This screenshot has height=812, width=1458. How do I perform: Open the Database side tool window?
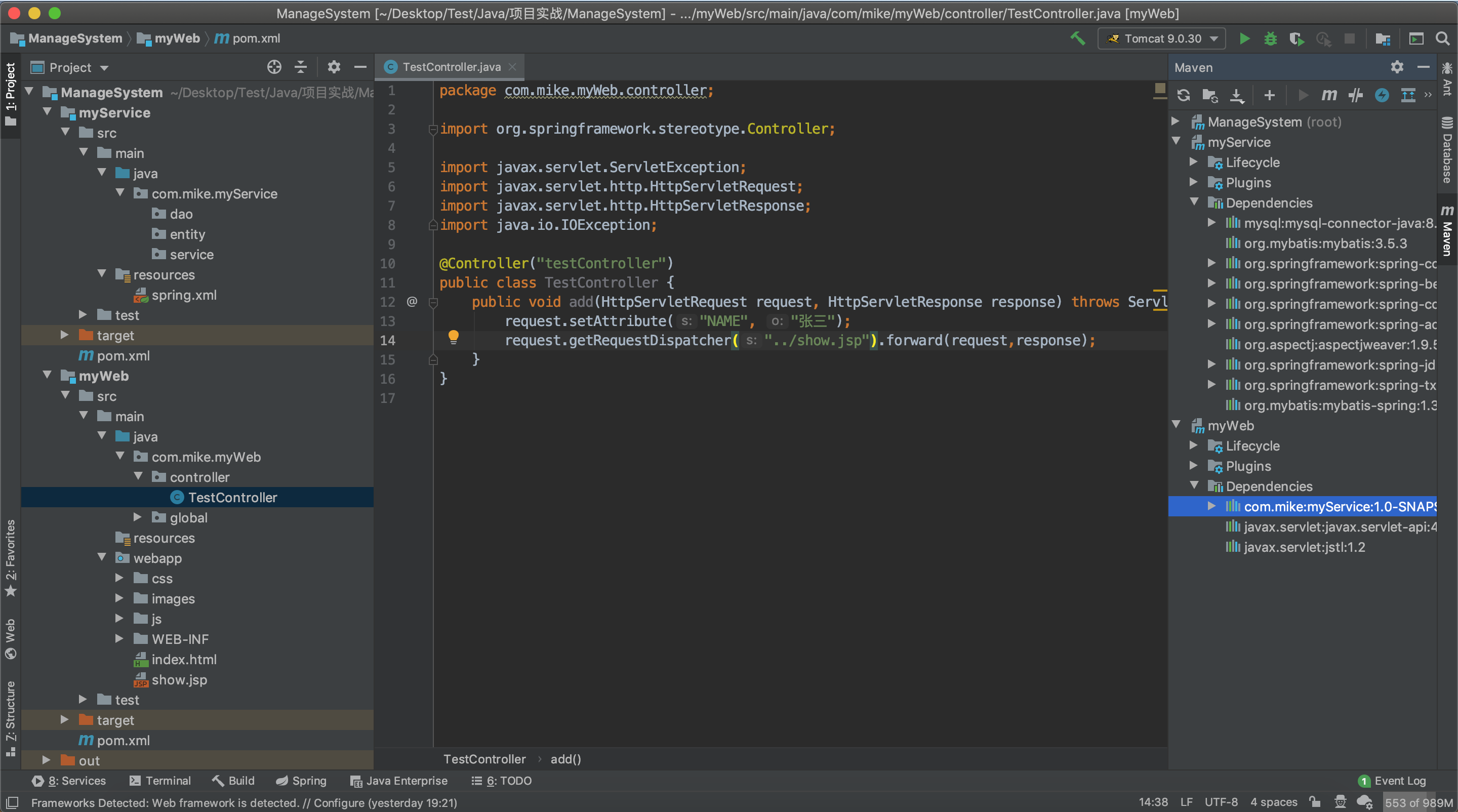(1447, 149)
